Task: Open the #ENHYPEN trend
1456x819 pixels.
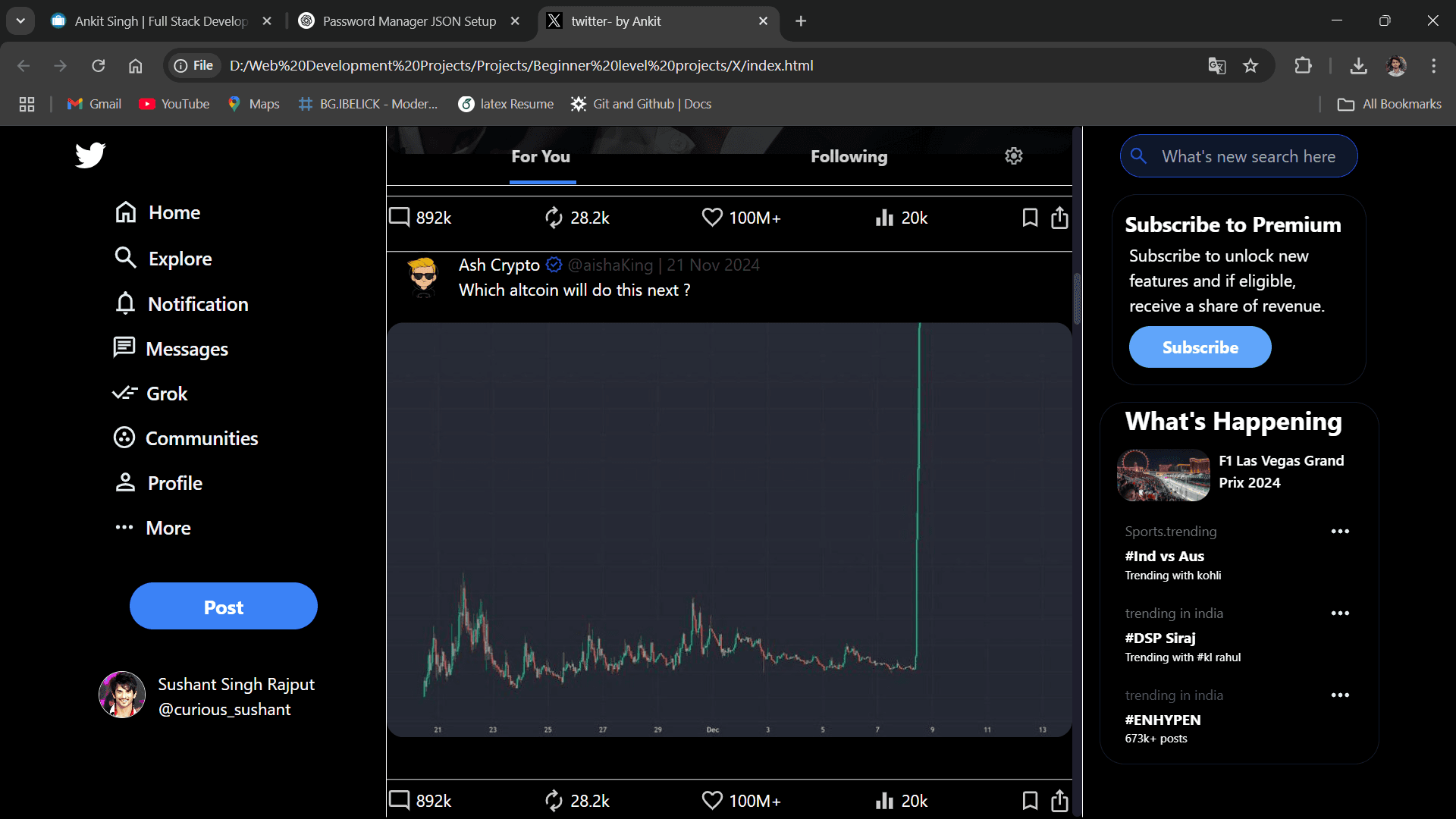Action: coord(1163,720)
